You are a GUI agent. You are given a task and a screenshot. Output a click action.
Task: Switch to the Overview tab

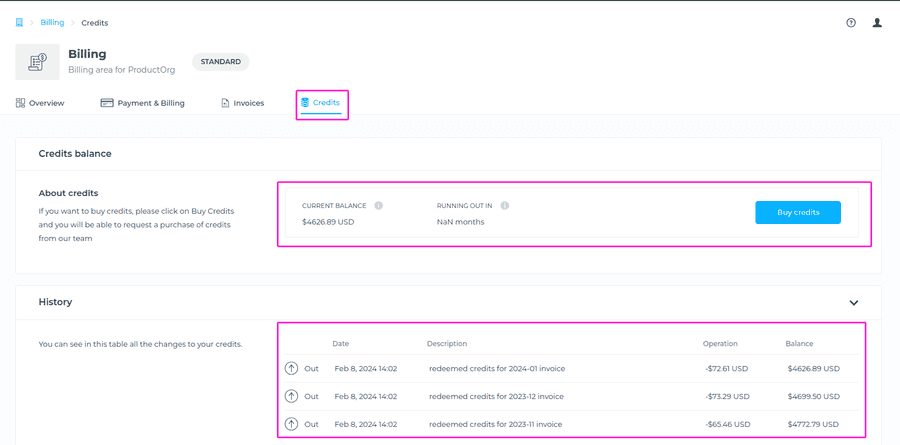click(x=40, y=103)
